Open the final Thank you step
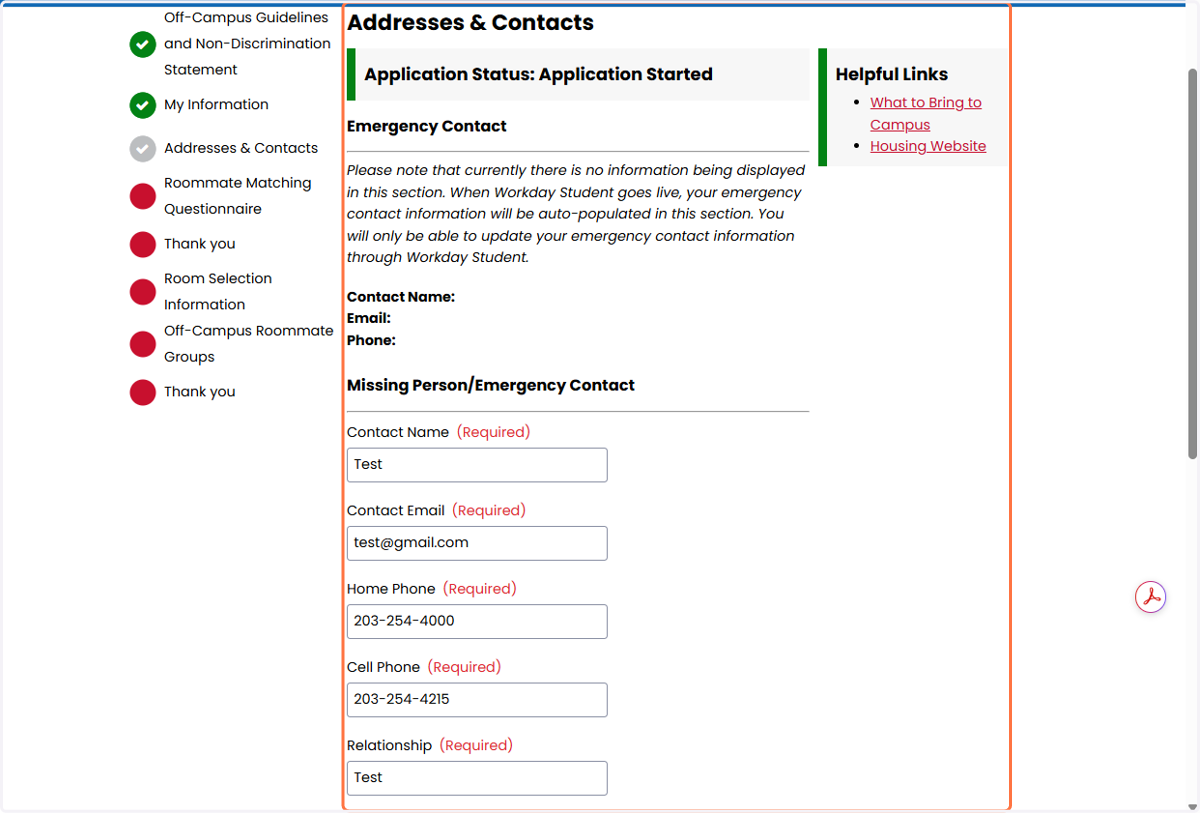This screenshot has height=813, width=1200. tap(200, 392)
